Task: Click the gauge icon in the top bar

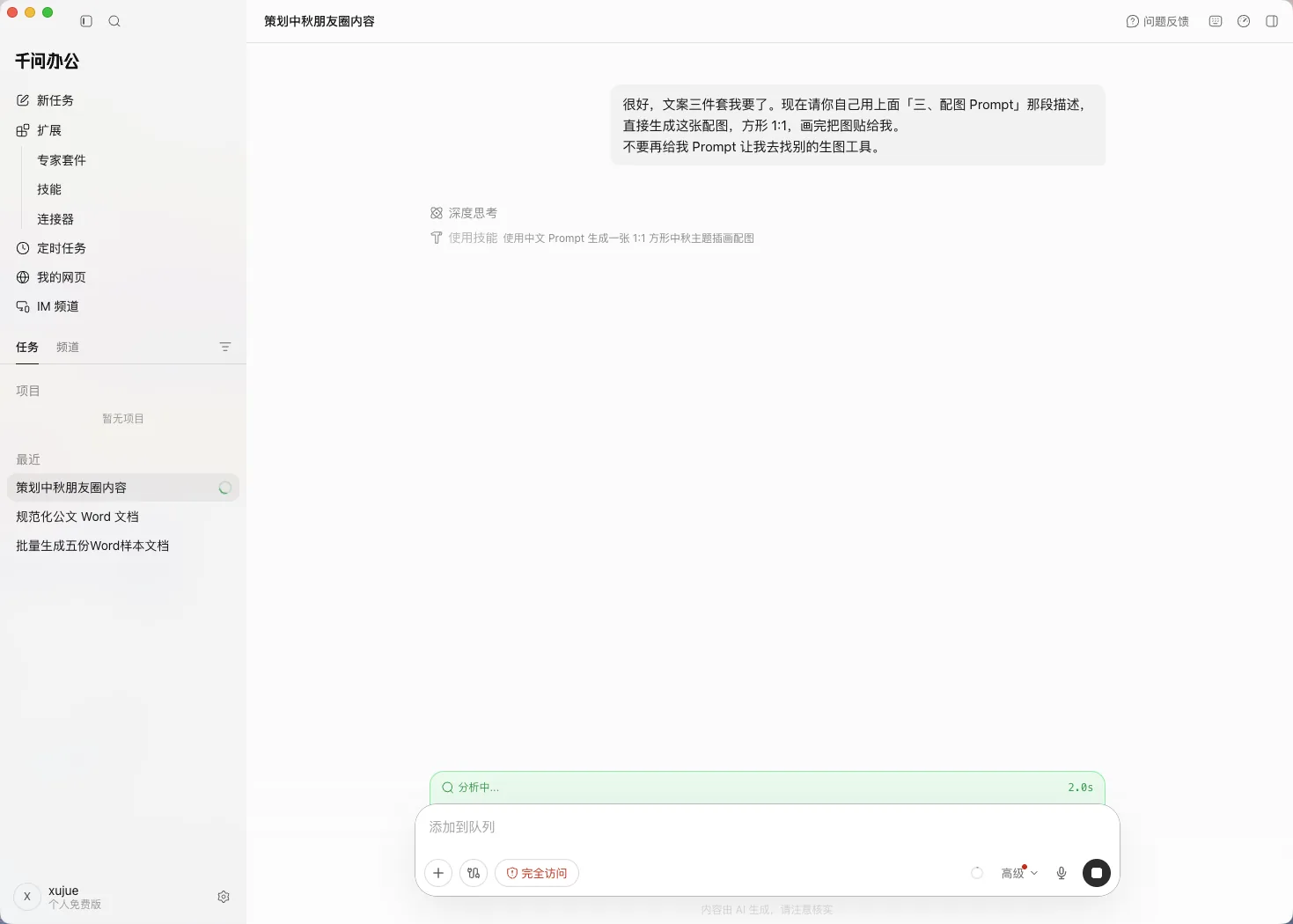Action: pos(1244,21)
